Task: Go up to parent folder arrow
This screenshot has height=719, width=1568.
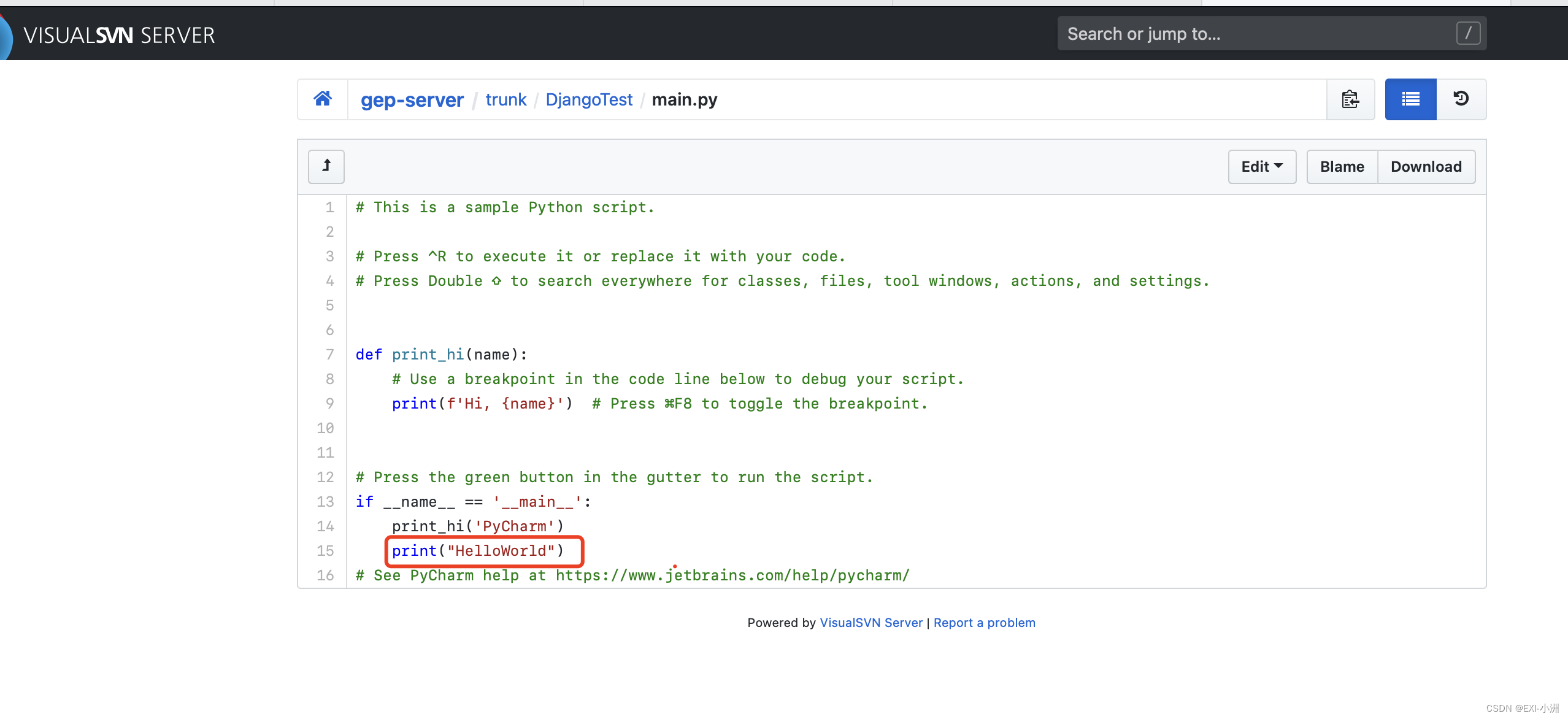Action: pyautogui.click(x=326, y=166)
